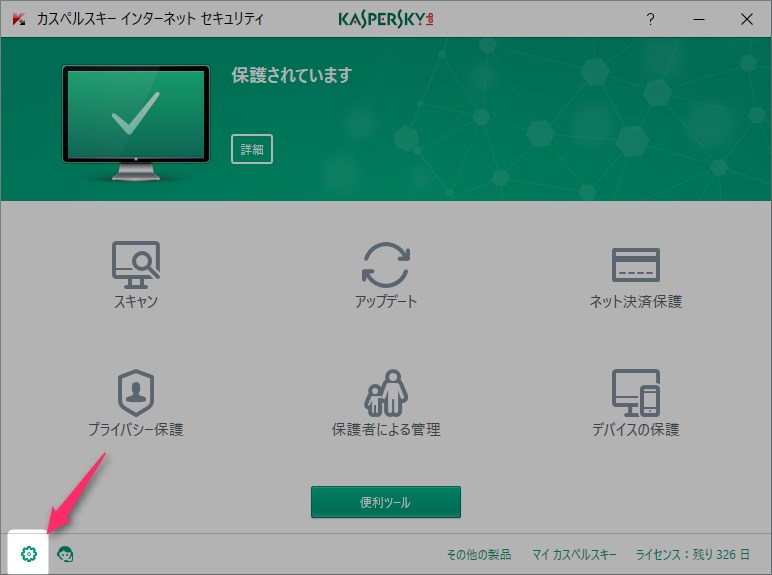Open the license remaining 326 days link

click(693, 554)
